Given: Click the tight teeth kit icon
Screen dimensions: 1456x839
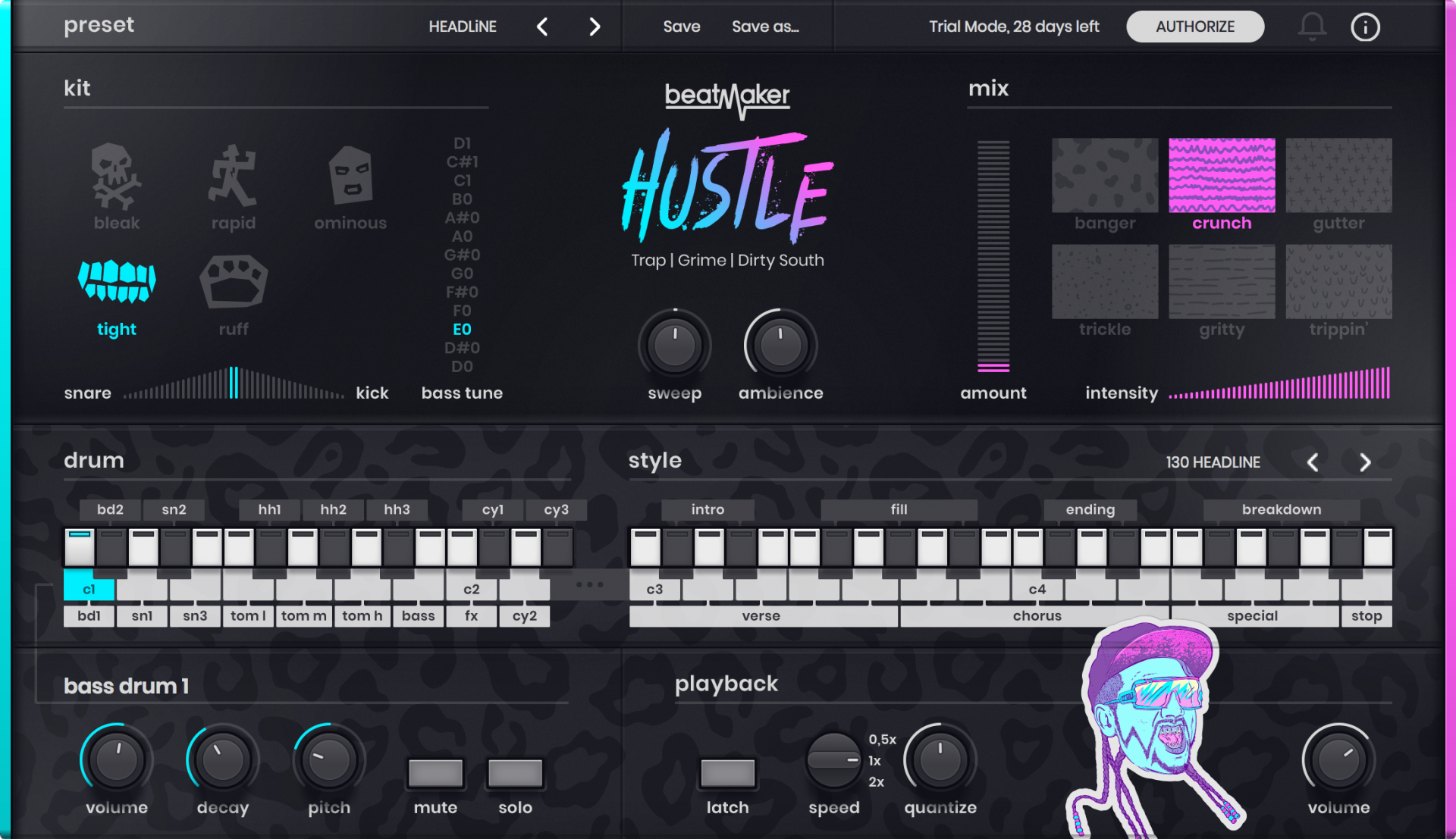Looking at the screenshot, I should [x=116, y=282].
